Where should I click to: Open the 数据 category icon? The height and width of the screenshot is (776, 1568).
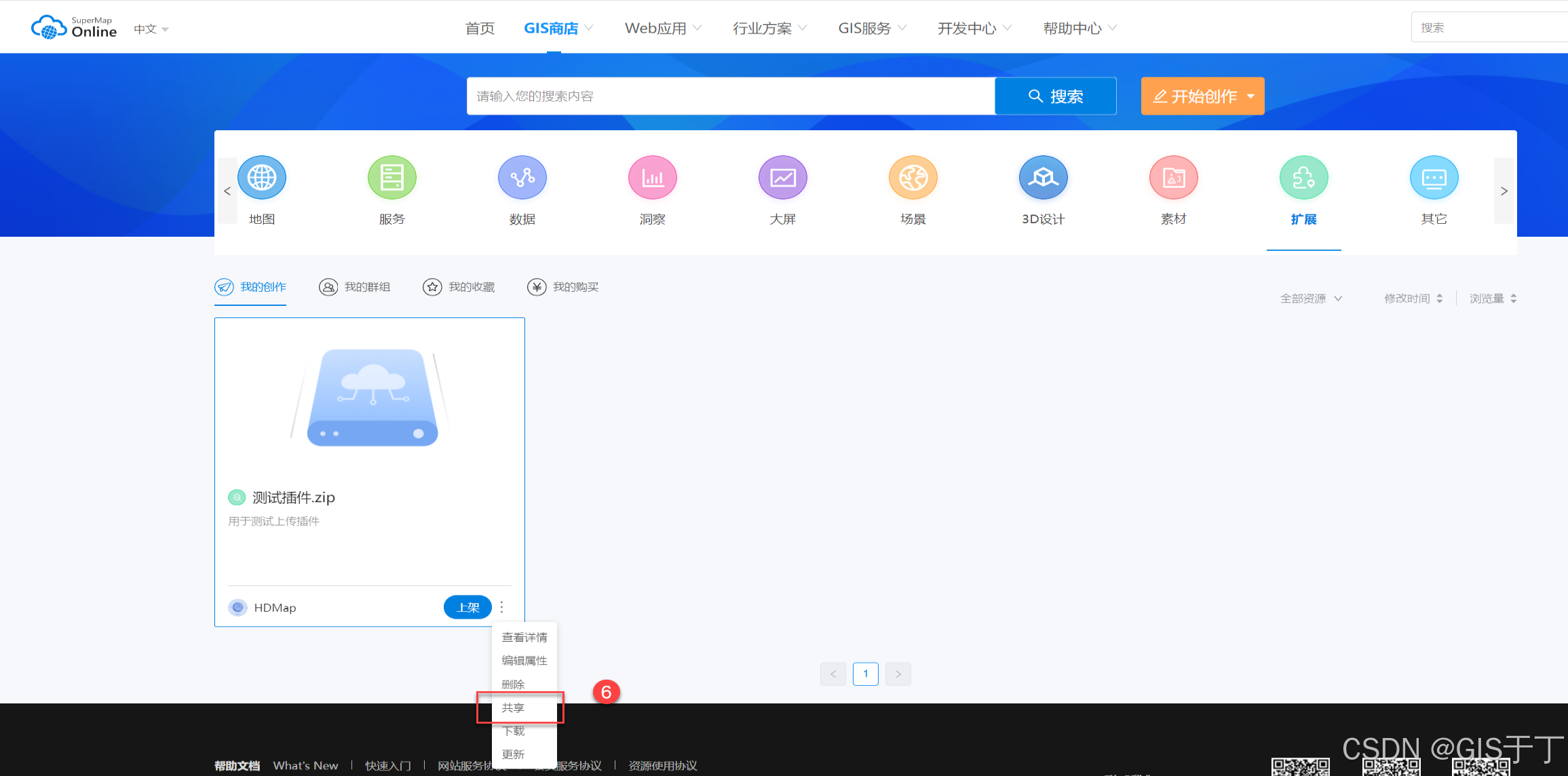(522, 178)
